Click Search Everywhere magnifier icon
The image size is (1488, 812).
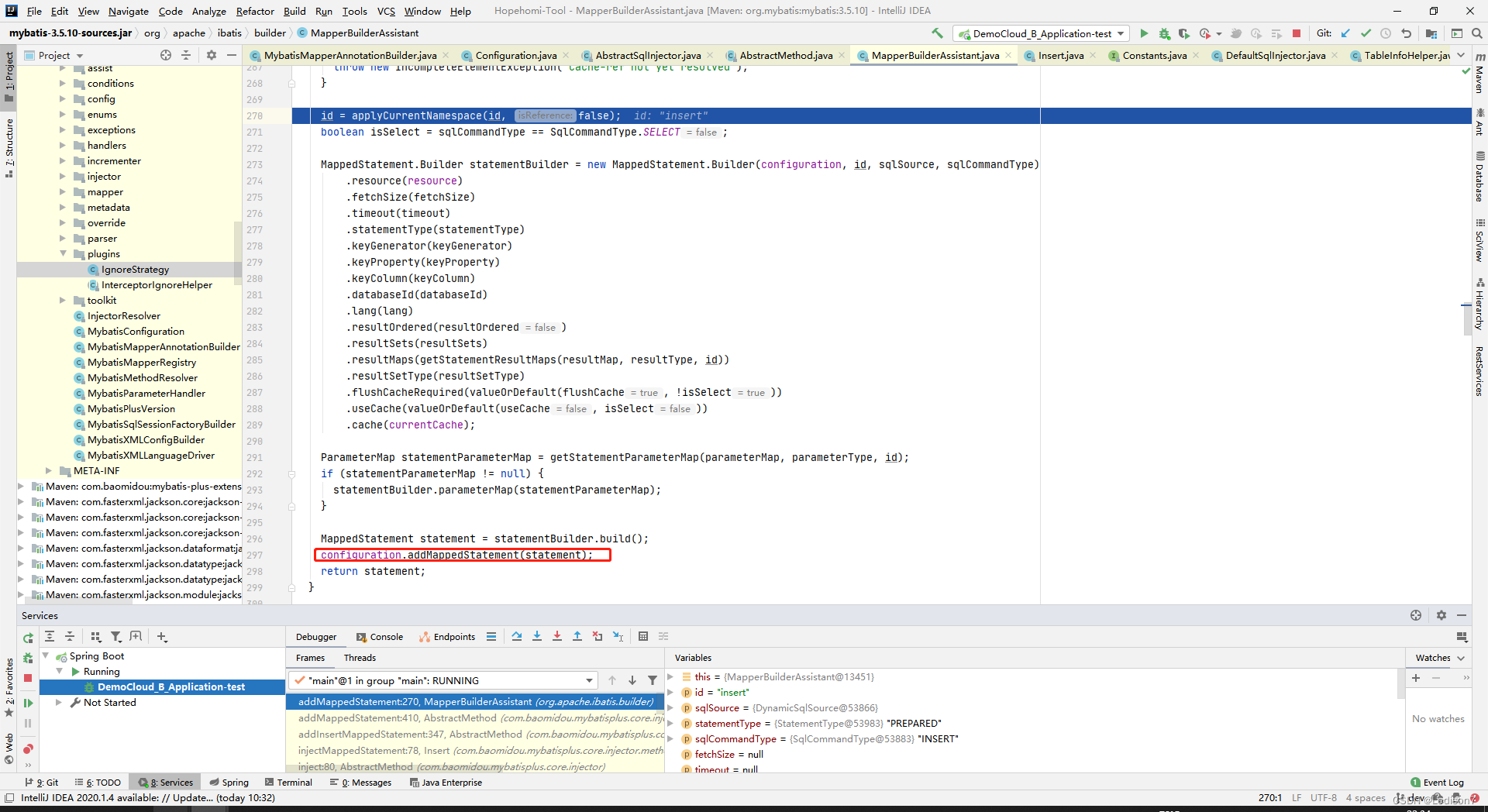pyautogui.click(x=1477, y=33)
